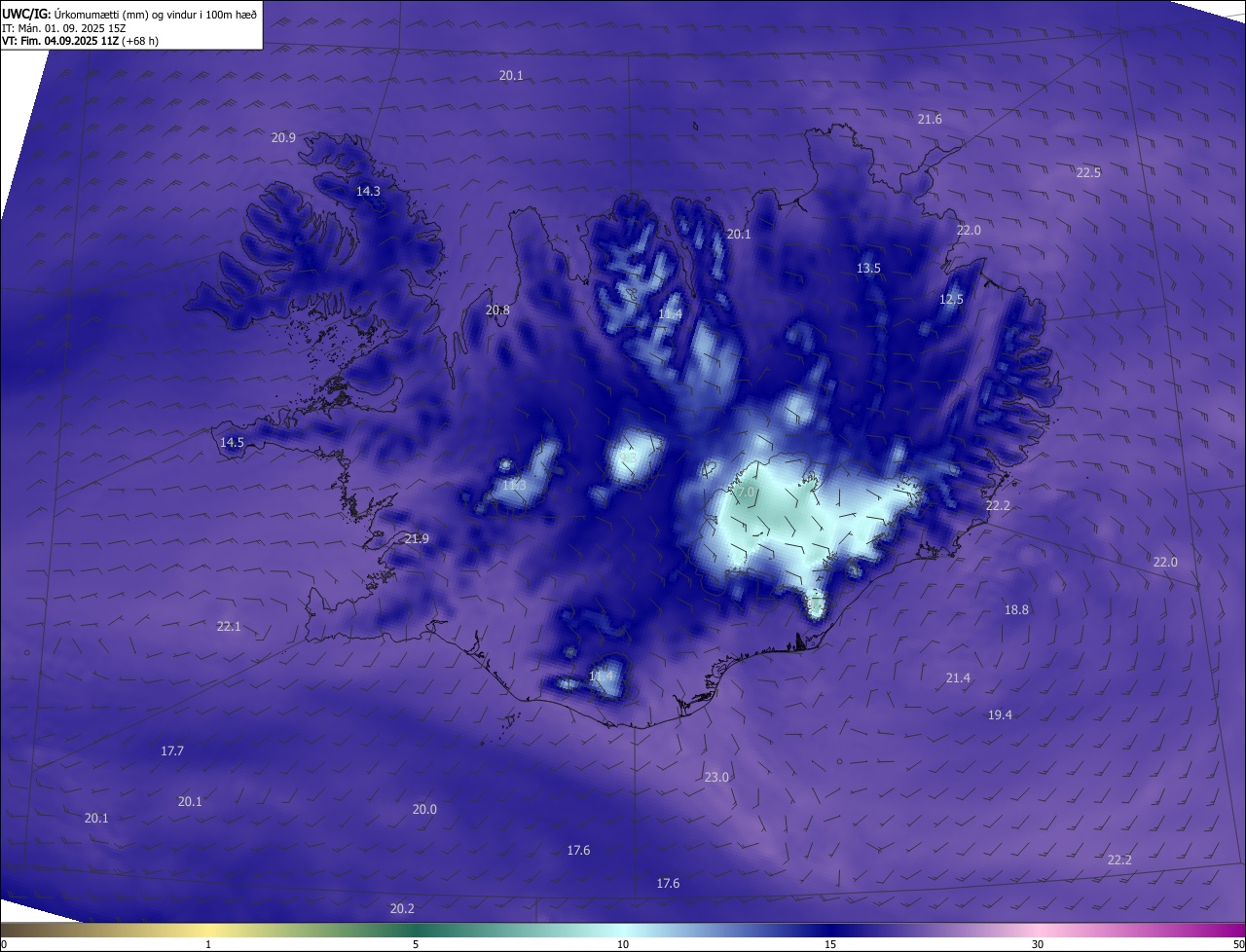Click the 17.7 value label
The image size is (1246, 952).
pos(172,751)
